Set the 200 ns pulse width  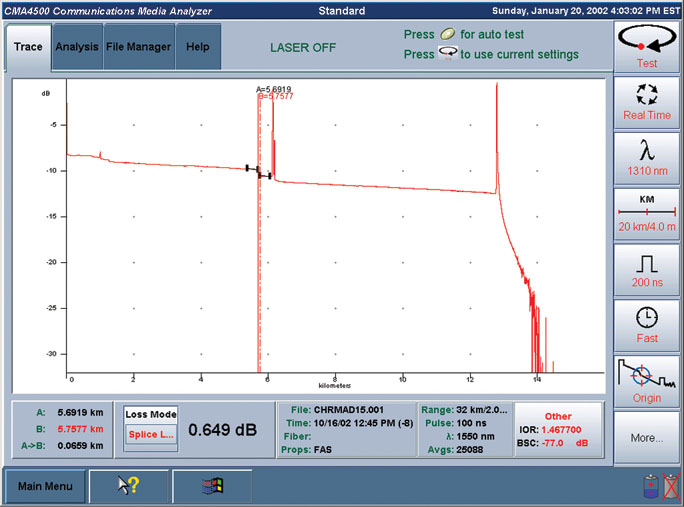click(x=647, y=268)
